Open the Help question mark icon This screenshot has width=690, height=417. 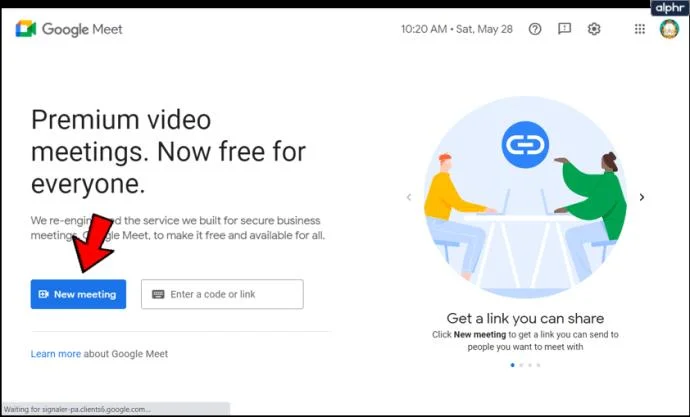[x=535, y=29]
